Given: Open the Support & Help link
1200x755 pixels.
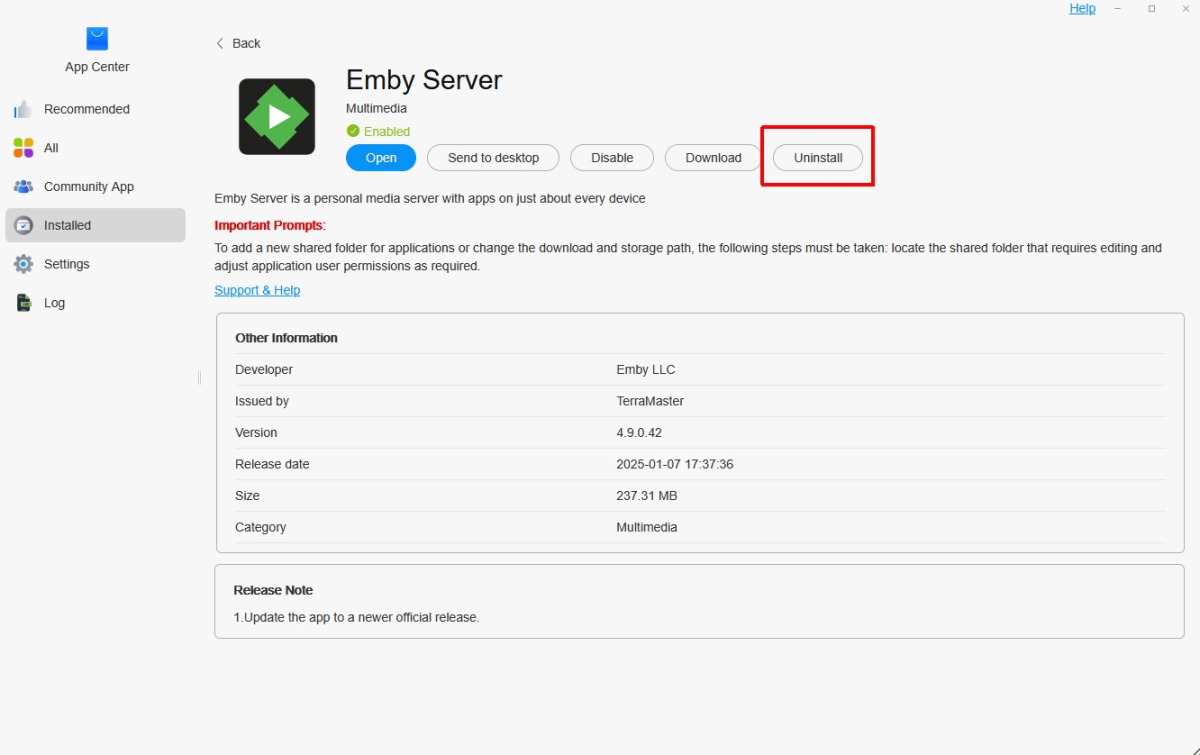Looking at the screenshot, I should pyautogui.click(x=257, y=290).
